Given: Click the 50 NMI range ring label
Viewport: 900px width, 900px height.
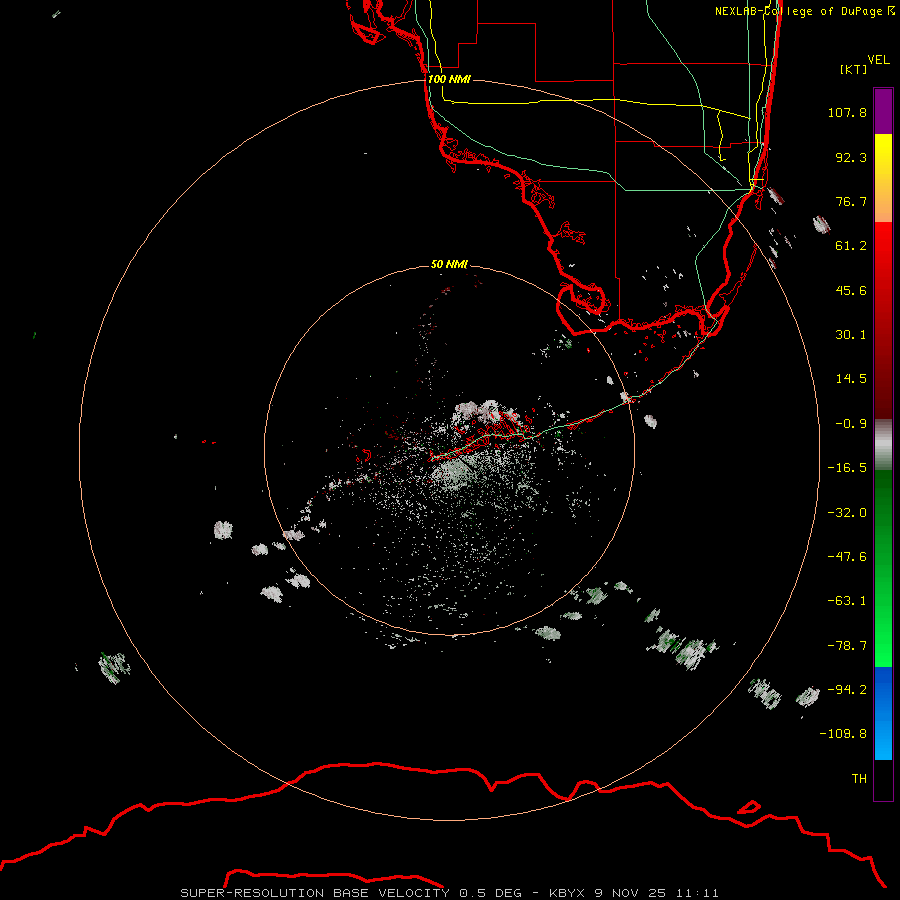Looking at the screenshot, I should [449, 264].
